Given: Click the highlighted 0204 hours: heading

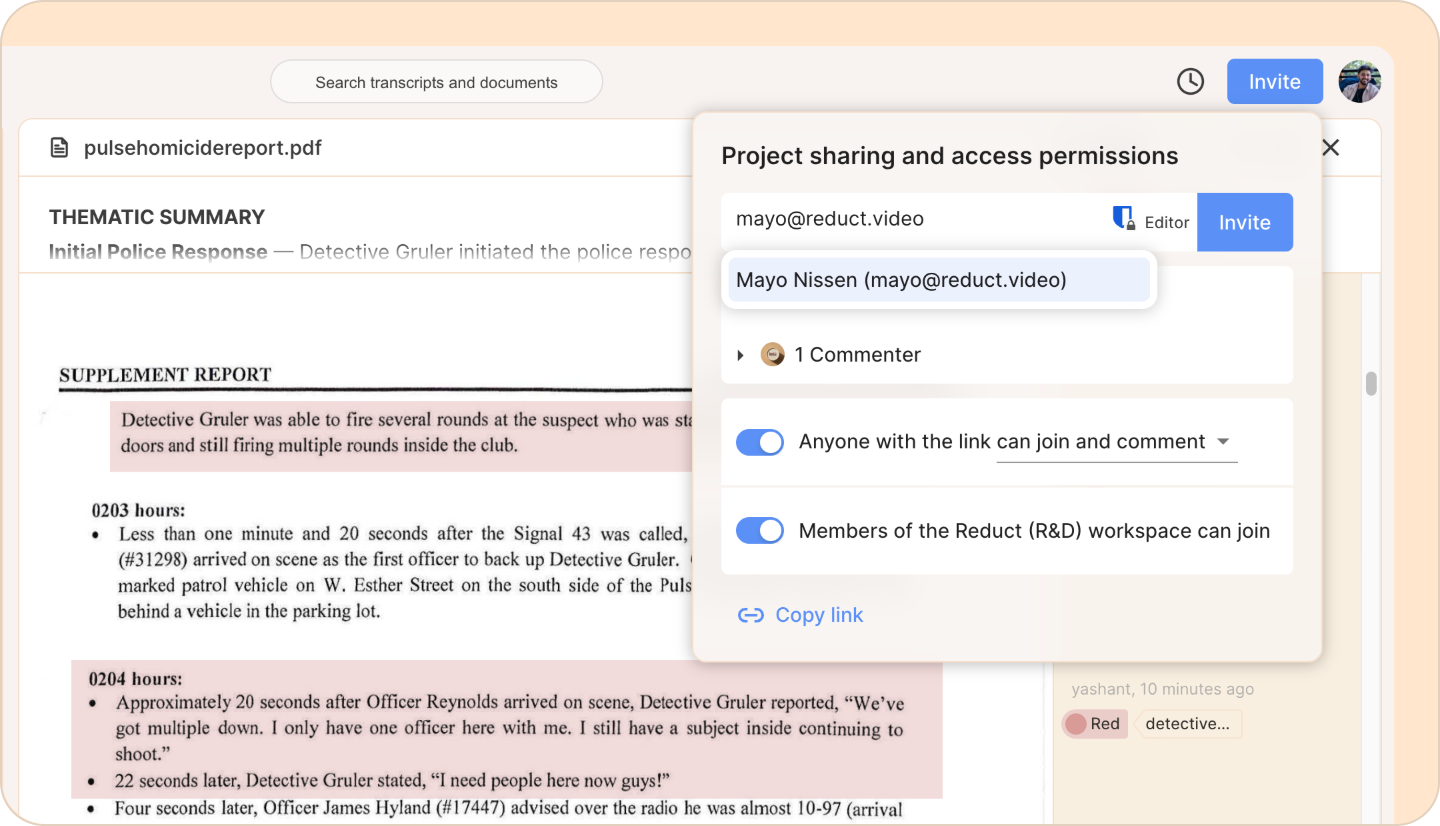Looking at the screenshot, I should pos(136,679).
